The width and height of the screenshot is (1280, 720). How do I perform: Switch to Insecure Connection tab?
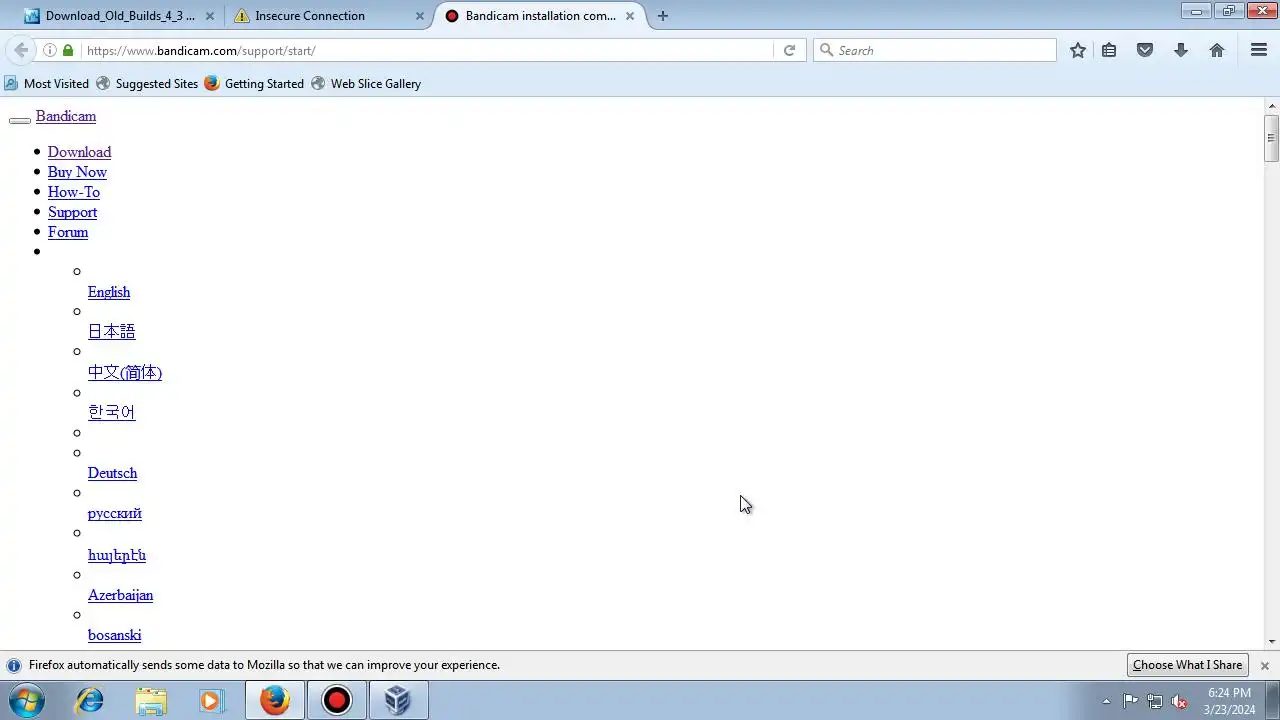pos(326,16)
